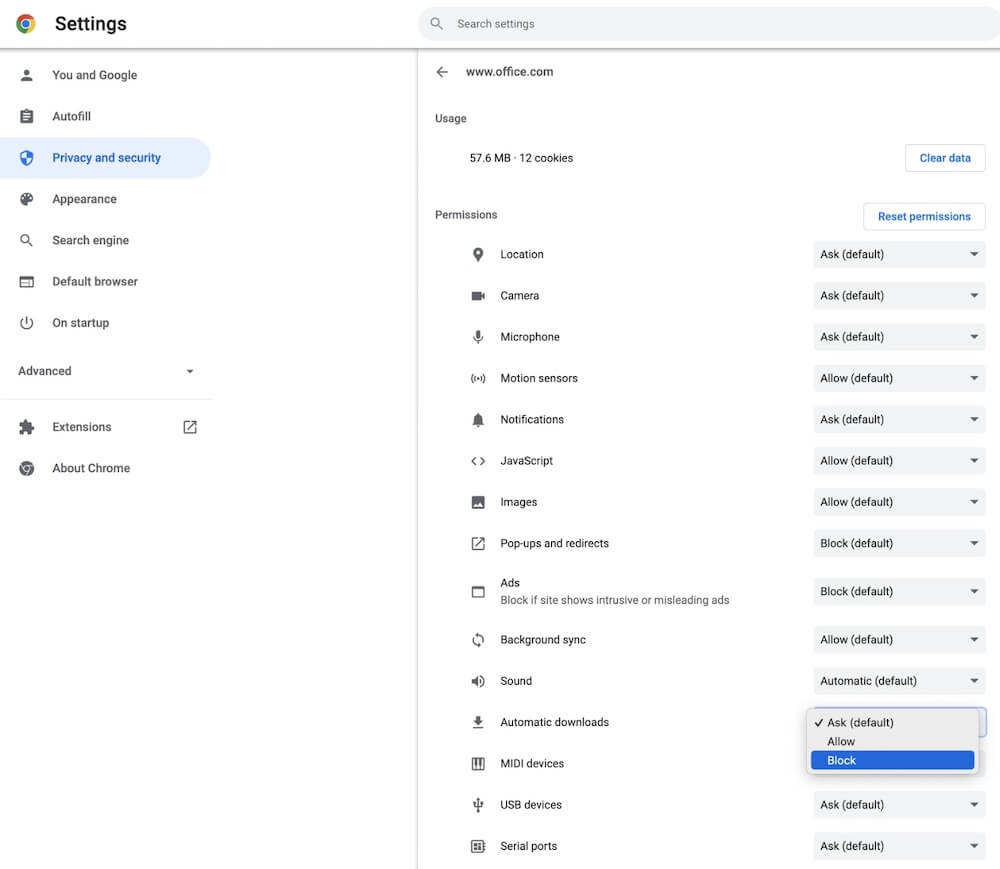
Task: Click the magnifier icon in Search settings
Action: point(436,24)
